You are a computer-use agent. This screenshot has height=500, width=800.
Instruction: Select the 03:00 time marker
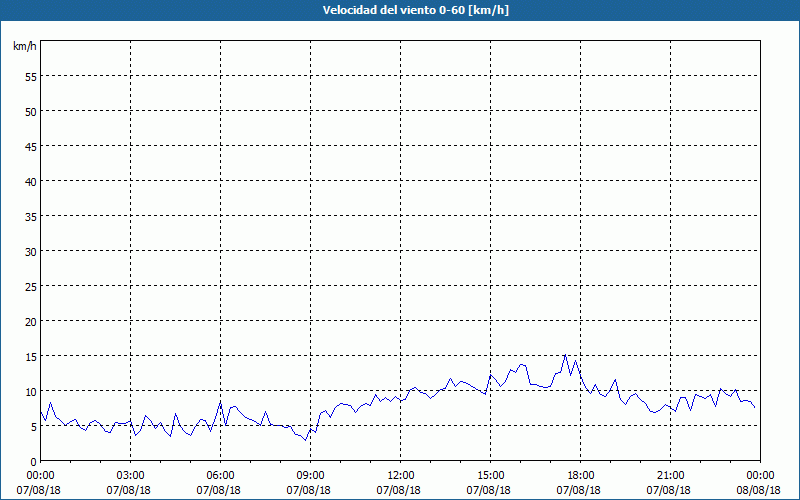130,475
